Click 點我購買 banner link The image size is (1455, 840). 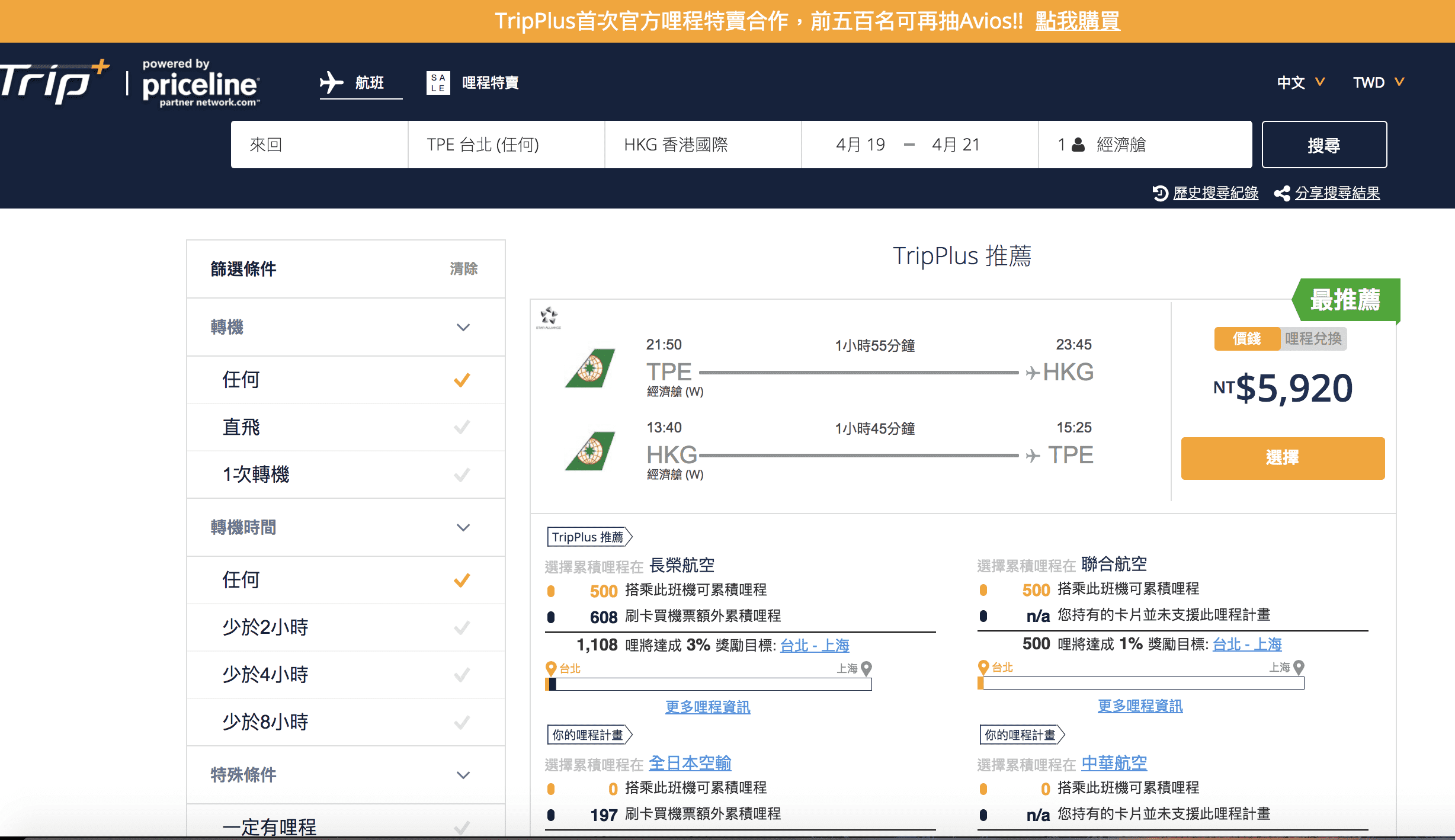coord(1078,21)
